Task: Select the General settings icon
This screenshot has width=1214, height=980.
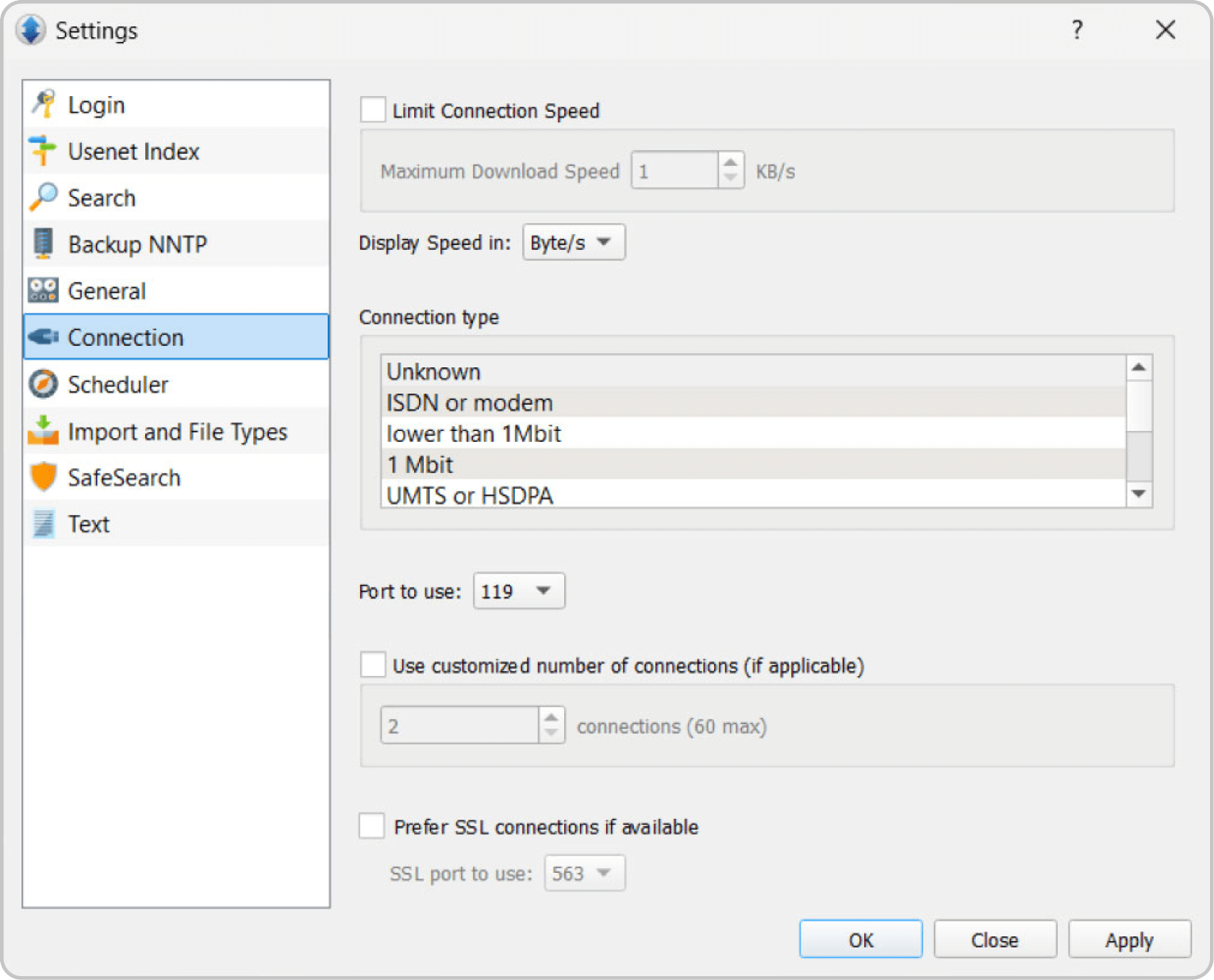Action: [x=43, y=290]
